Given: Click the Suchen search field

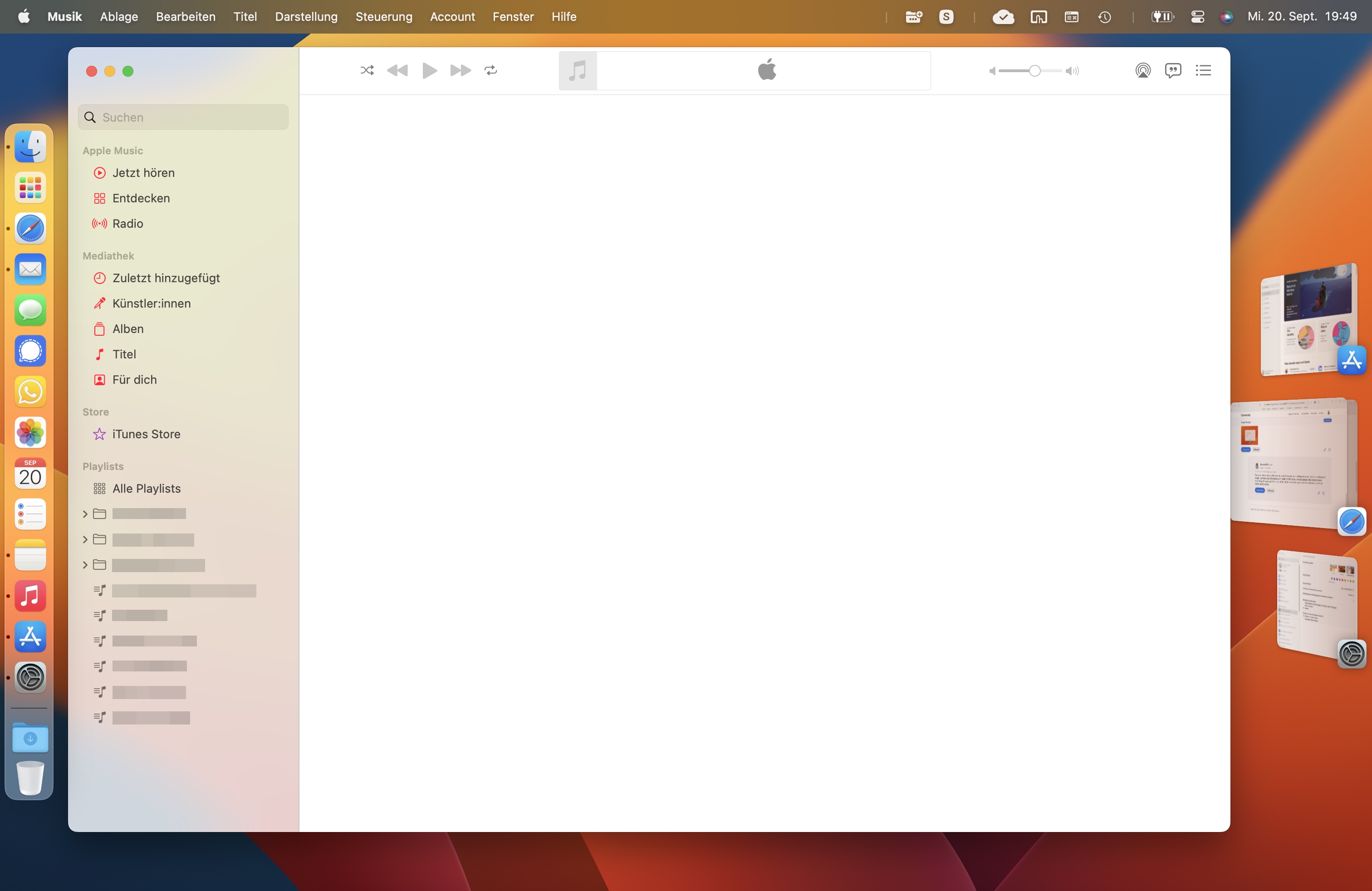Looking at the screenshot, I should [x=190, y=117].
